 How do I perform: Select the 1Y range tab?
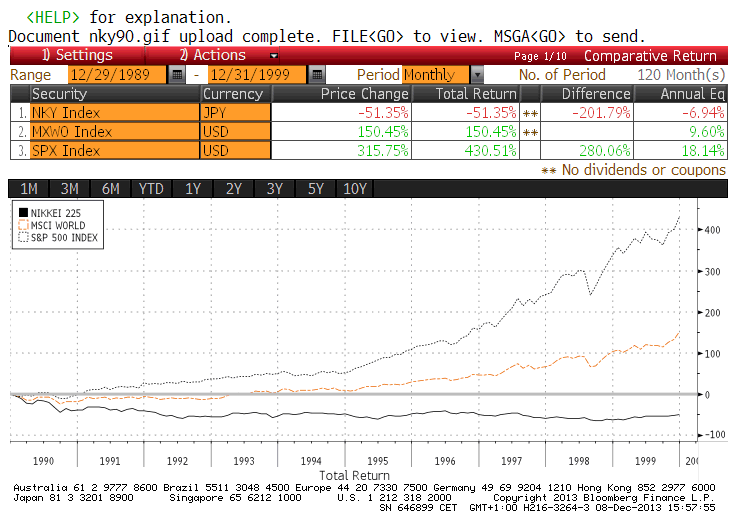[192, 189]
